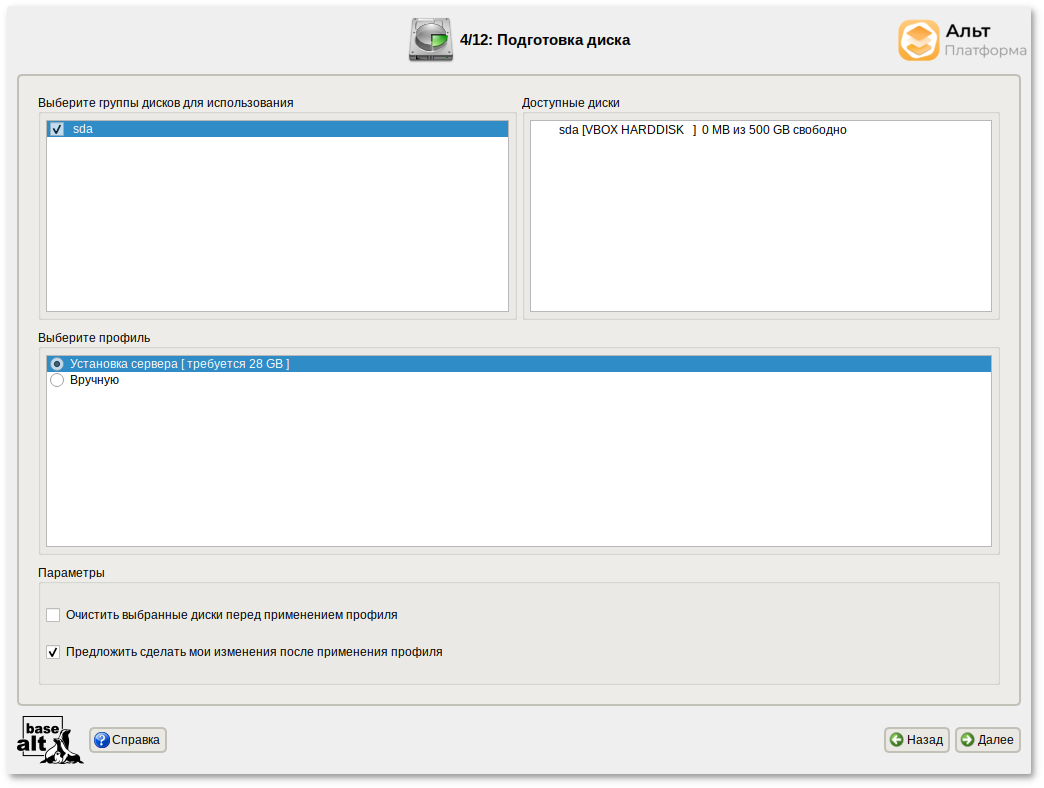Click the Альт Платформа logo

pos(961,41)
